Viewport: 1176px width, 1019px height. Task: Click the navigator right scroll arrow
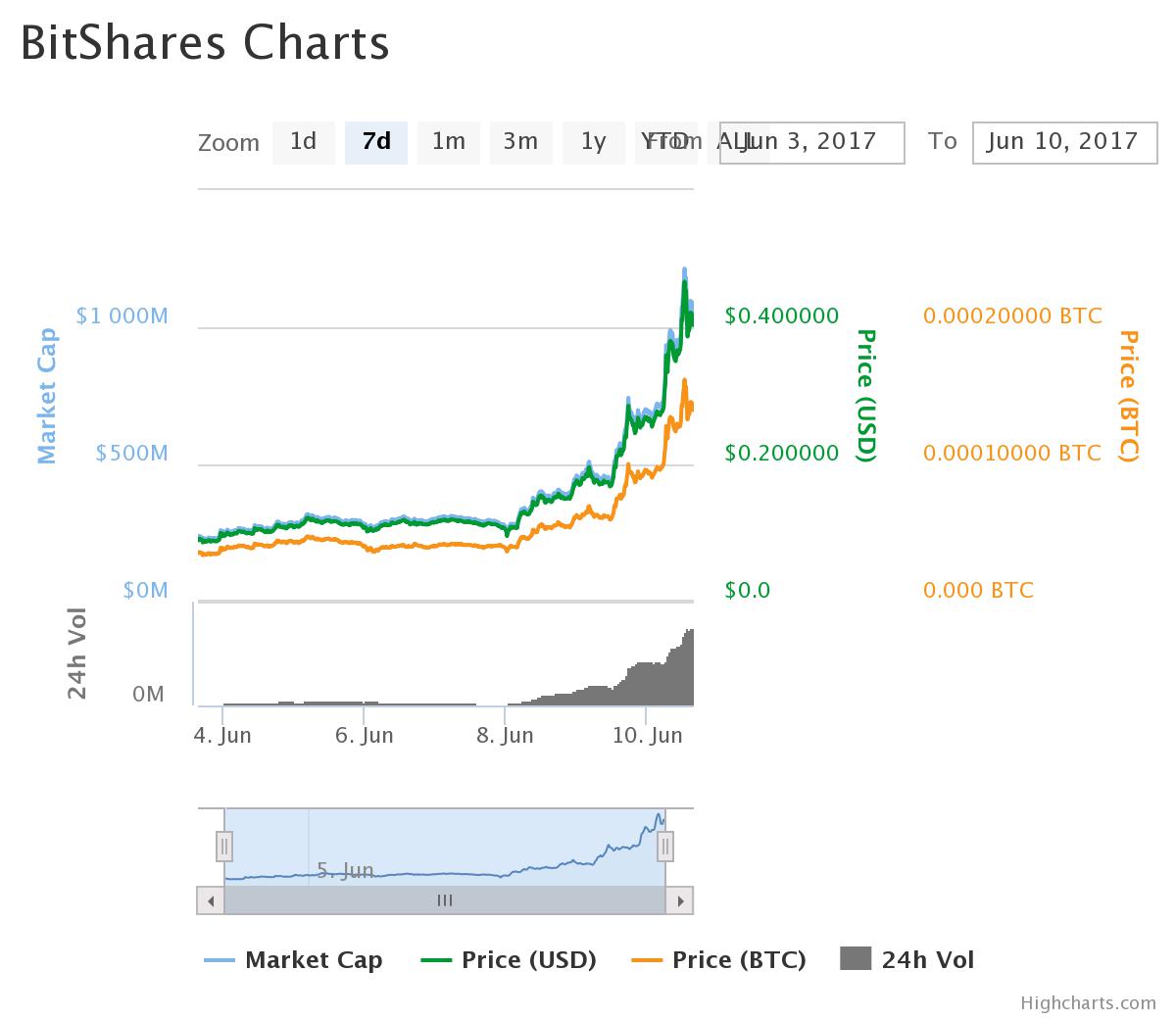point(683,899)
